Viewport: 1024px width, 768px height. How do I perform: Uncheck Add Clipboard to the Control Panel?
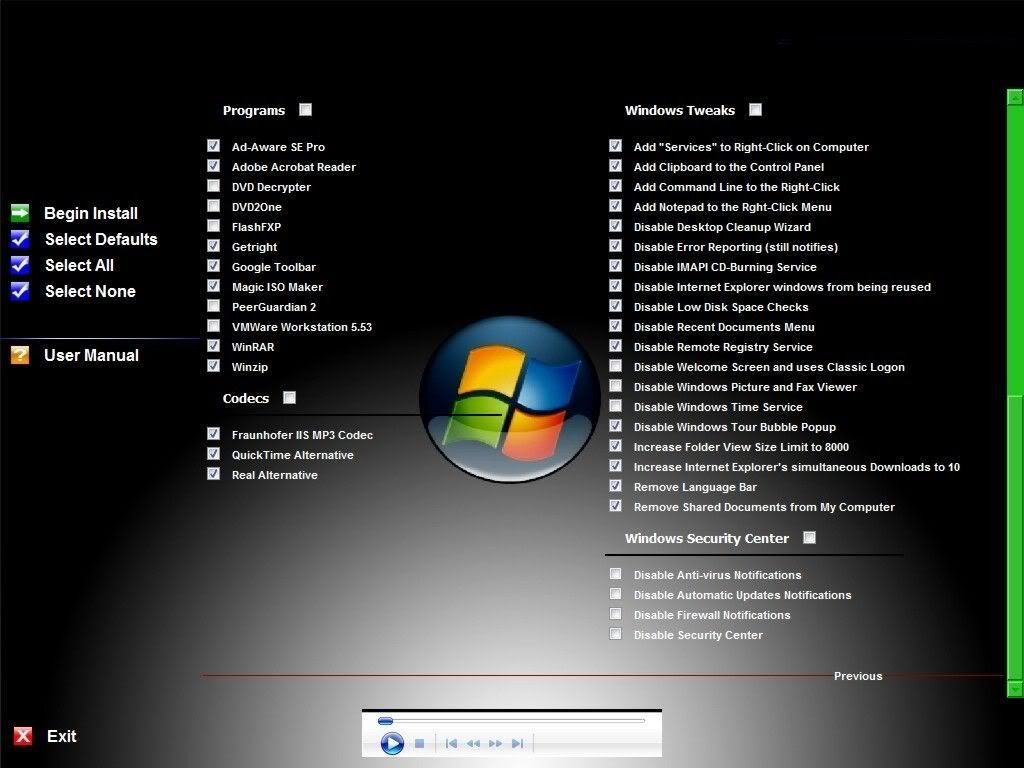[x=615, y=166]
